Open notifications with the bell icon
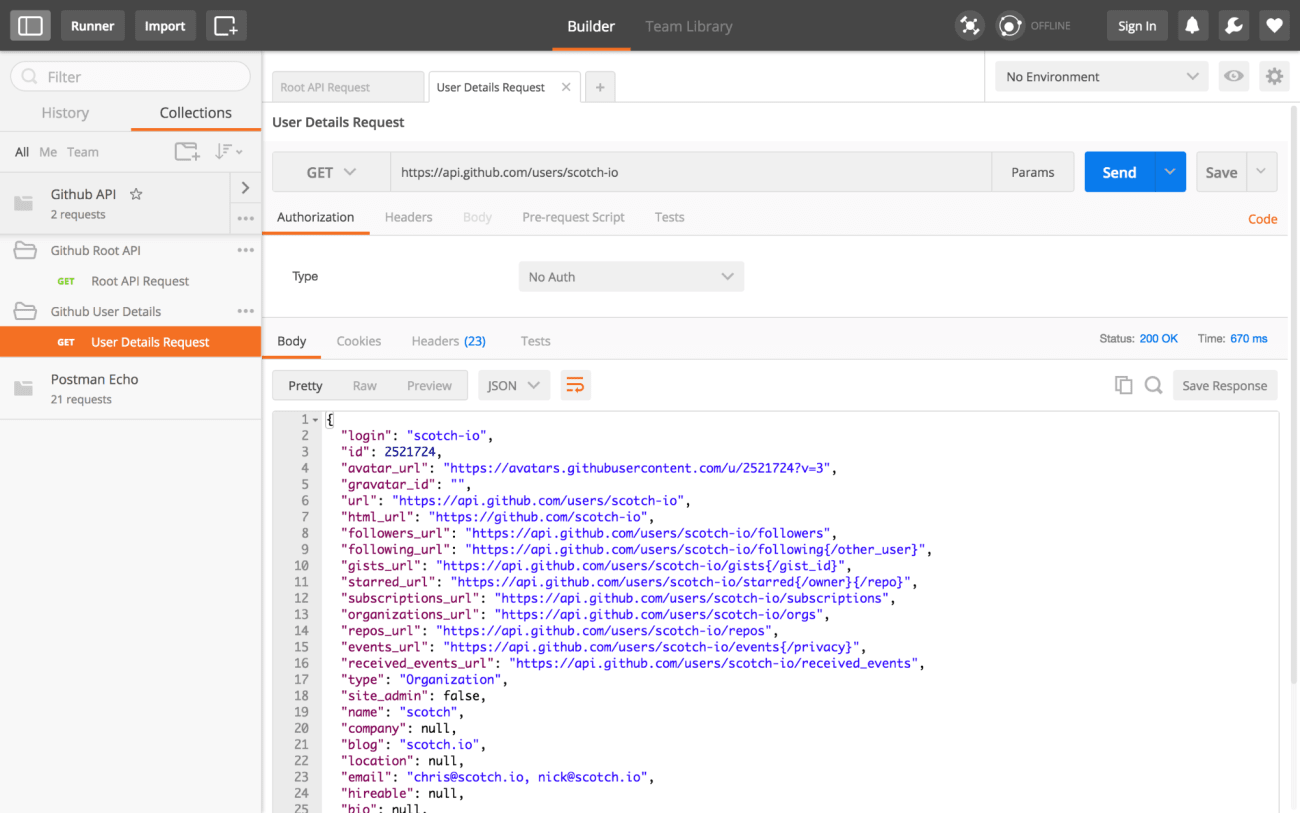Image resolution: width=1300 pixels, height=813 pixels. click(x=1192, y=26)
